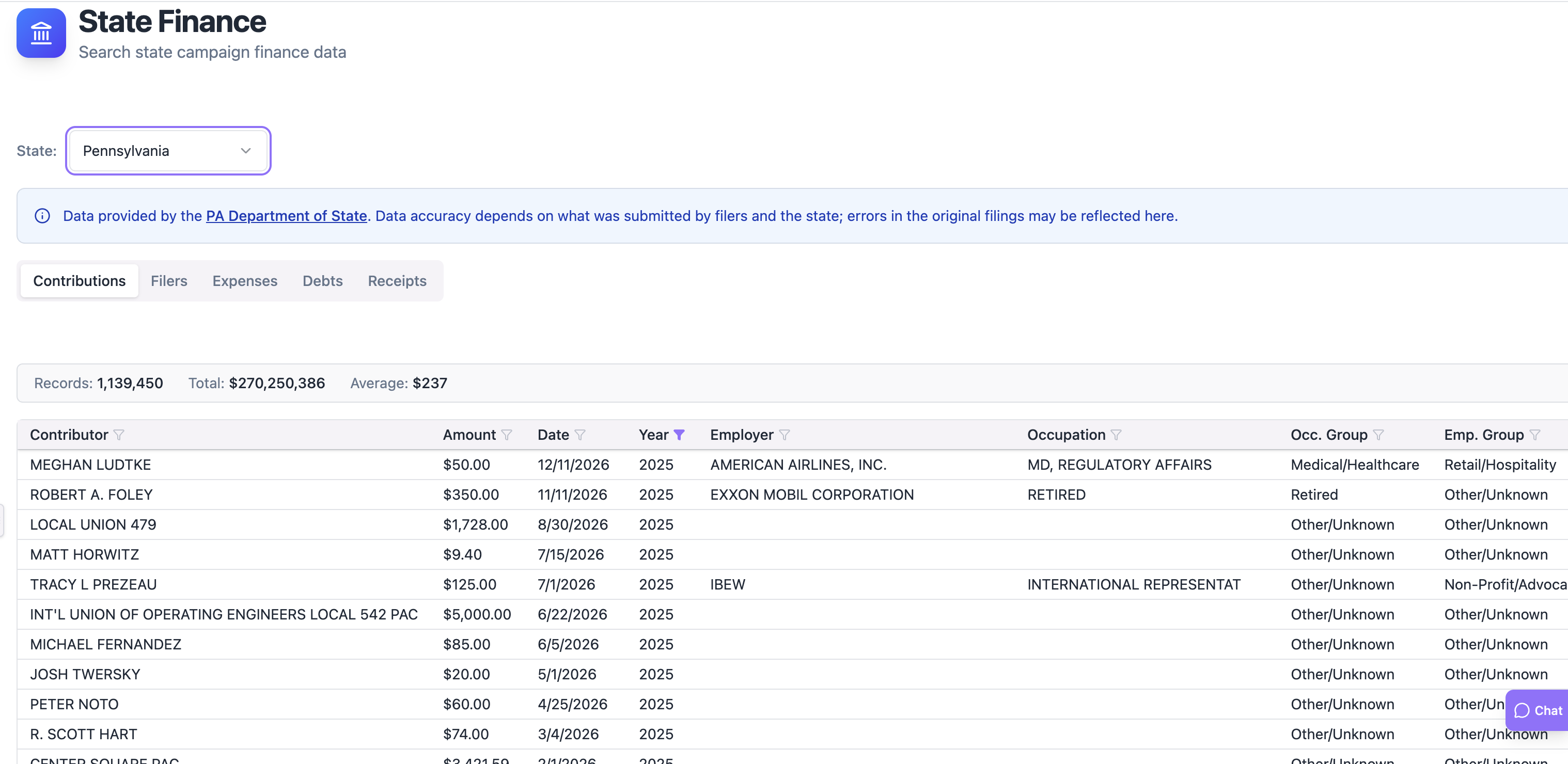Viewport: 1568px width, 764px height.
Task: Select the PETER NOTO contributor cell
Action: click(x=74, y=704)
